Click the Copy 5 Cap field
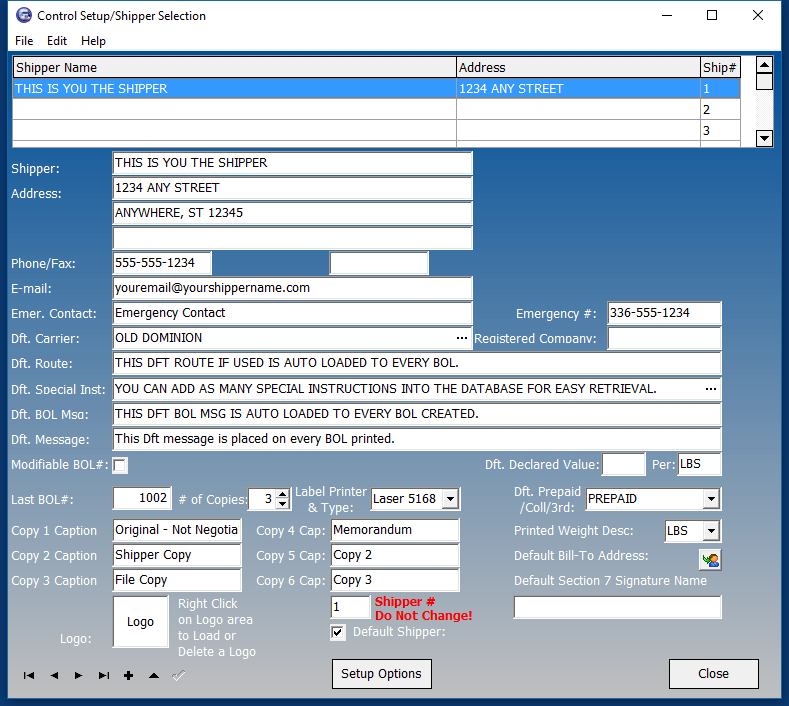The image size is (789, 706). [395, 556]
